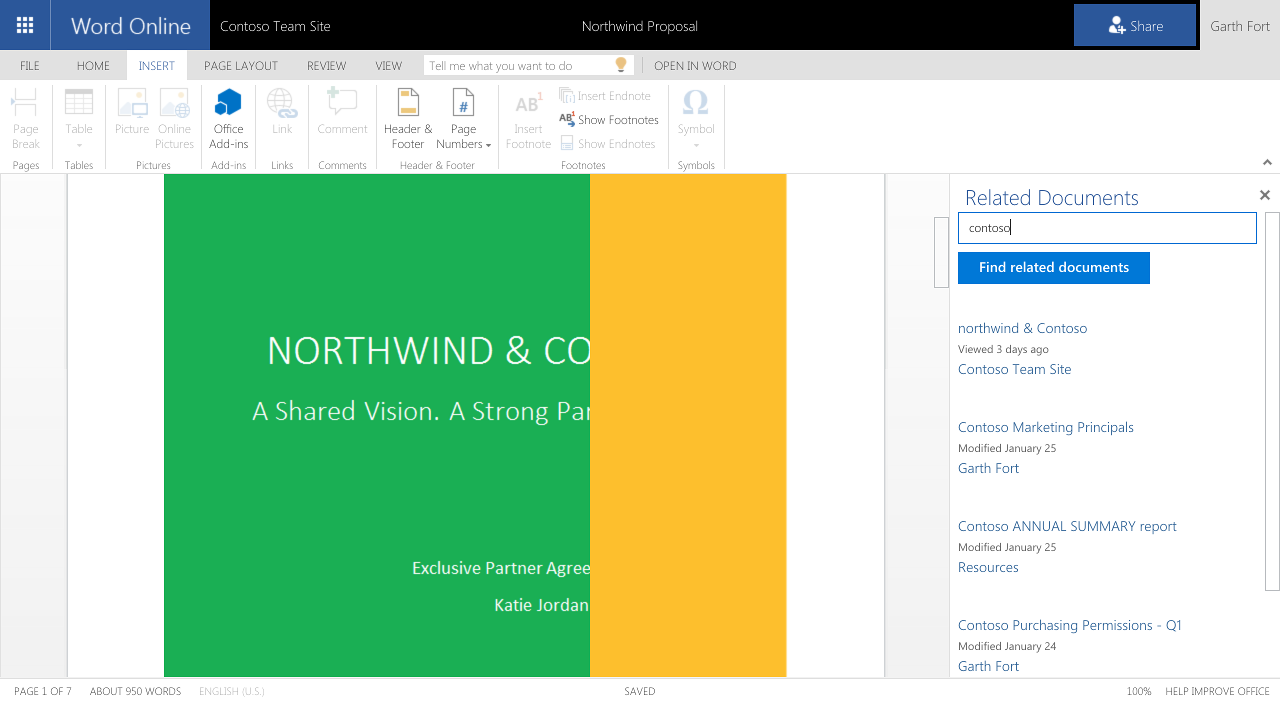Switch to the PAGE LAYOUT tab
Screen dimensions: 1280x701
click(241, 66)
